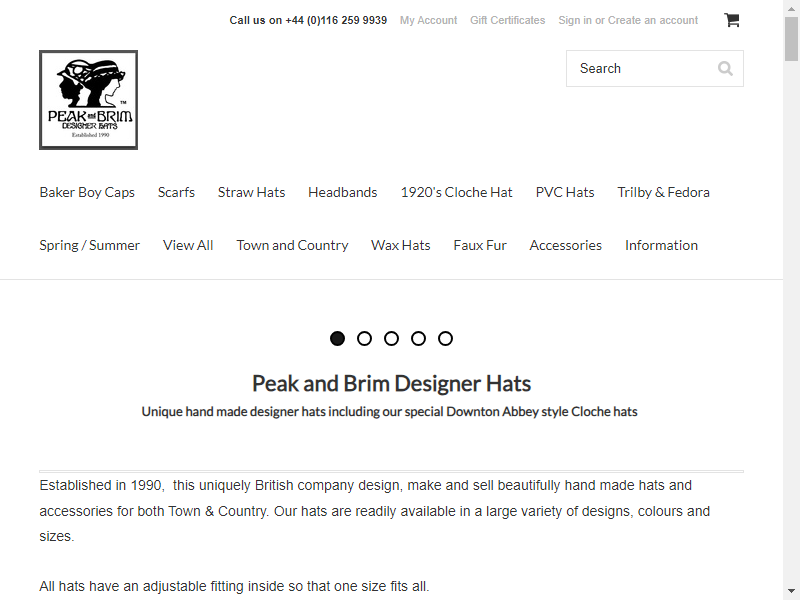The height and width of the screenshot is (600, 800).
Task: Select the first carousel slide dot
Action: pos(337,338)
